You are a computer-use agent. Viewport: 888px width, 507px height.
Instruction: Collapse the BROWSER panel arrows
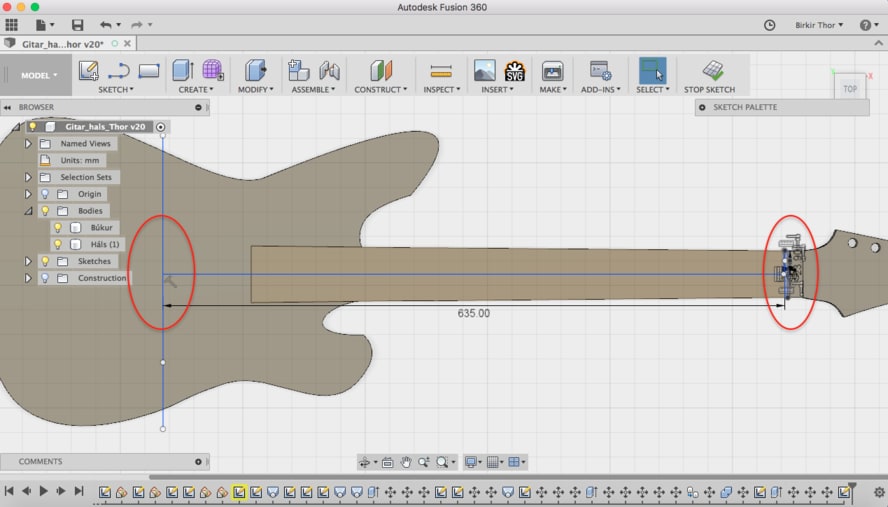coord(7,107)
